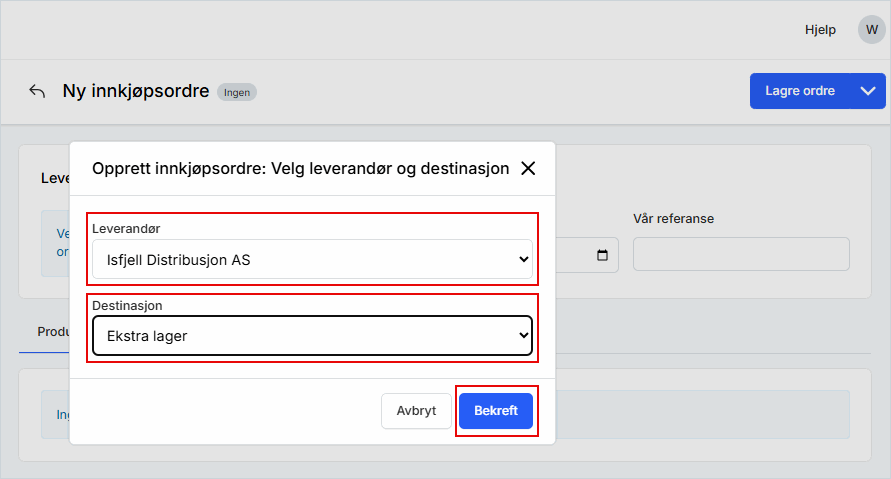
Task: Open the calendar picker icon in date field
Action: [602, 255]
